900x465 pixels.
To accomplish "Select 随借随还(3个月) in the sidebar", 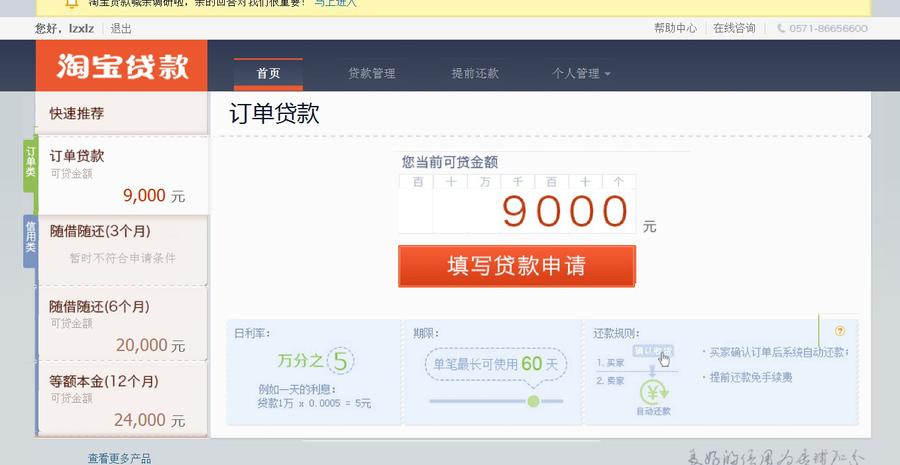I will click(x=122, y=250).
